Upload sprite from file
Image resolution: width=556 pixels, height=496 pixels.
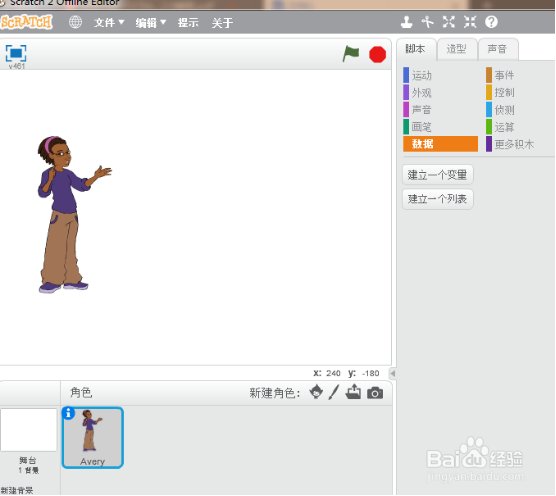pos(353,392)
